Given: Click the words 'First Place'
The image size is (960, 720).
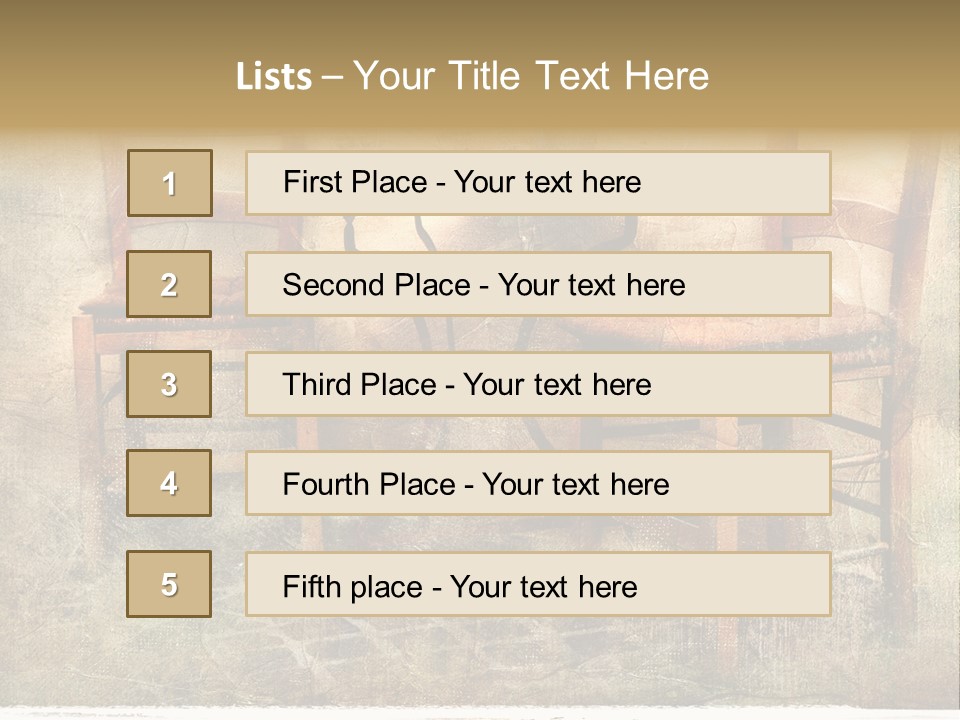Looking at the screenshot, I should coord(355,182).
